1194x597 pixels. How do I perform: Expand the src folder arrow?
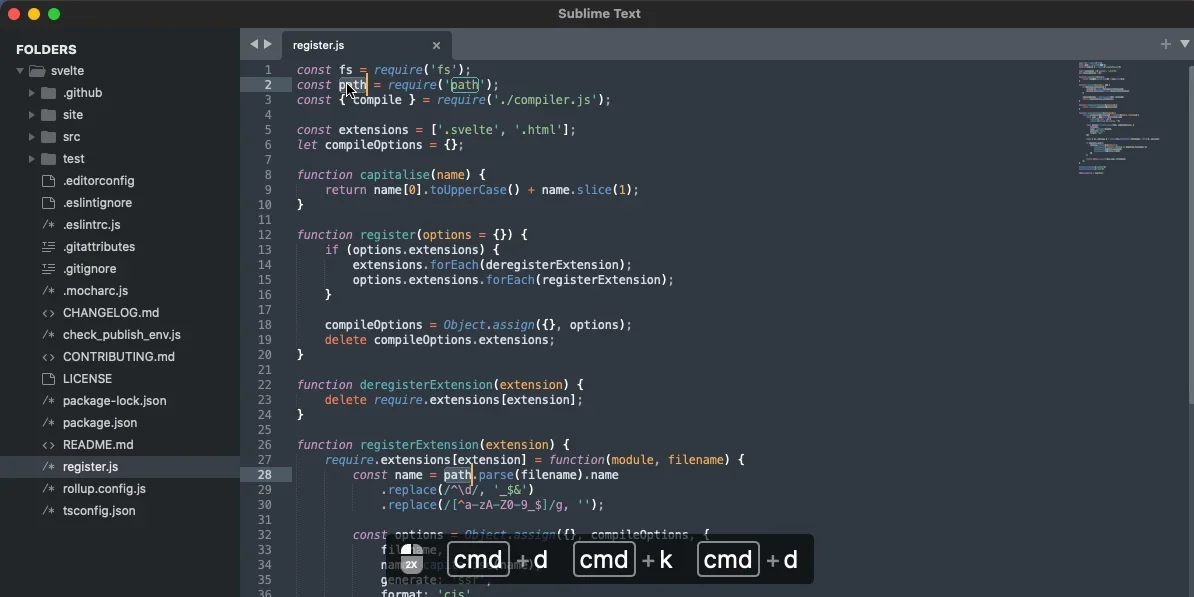(x=31, y=137)
